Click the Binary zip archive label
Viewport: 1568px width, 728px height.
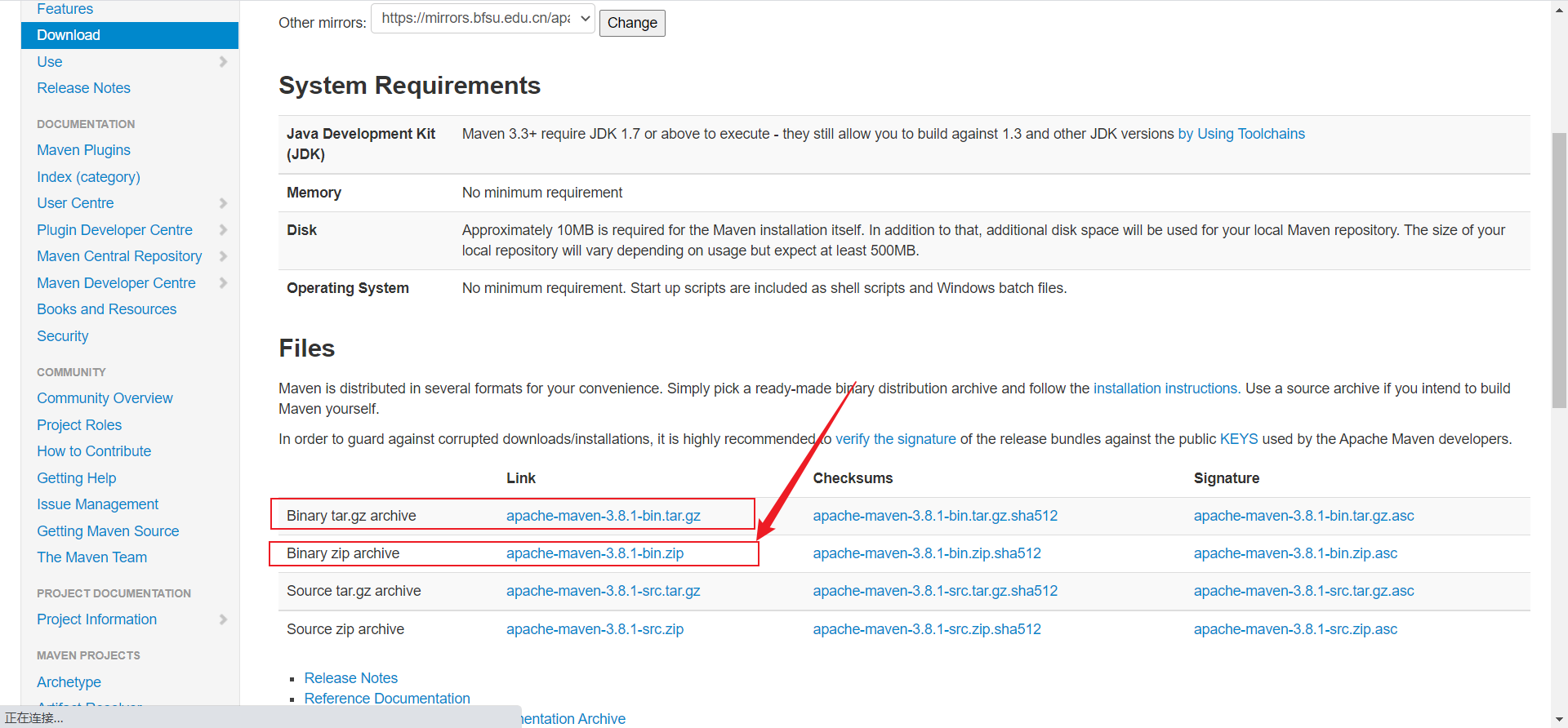click(x=343, y=553)
